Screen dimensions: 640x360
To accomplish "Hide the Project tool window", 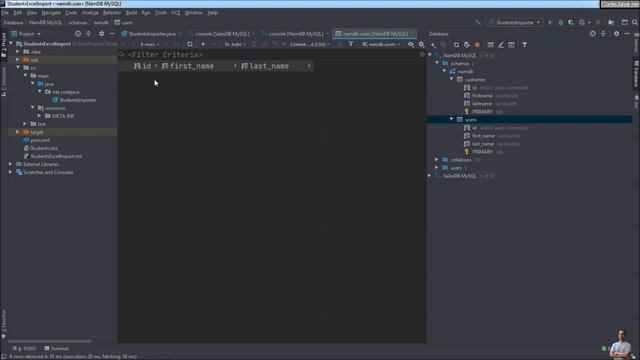I will pos(112,34).
